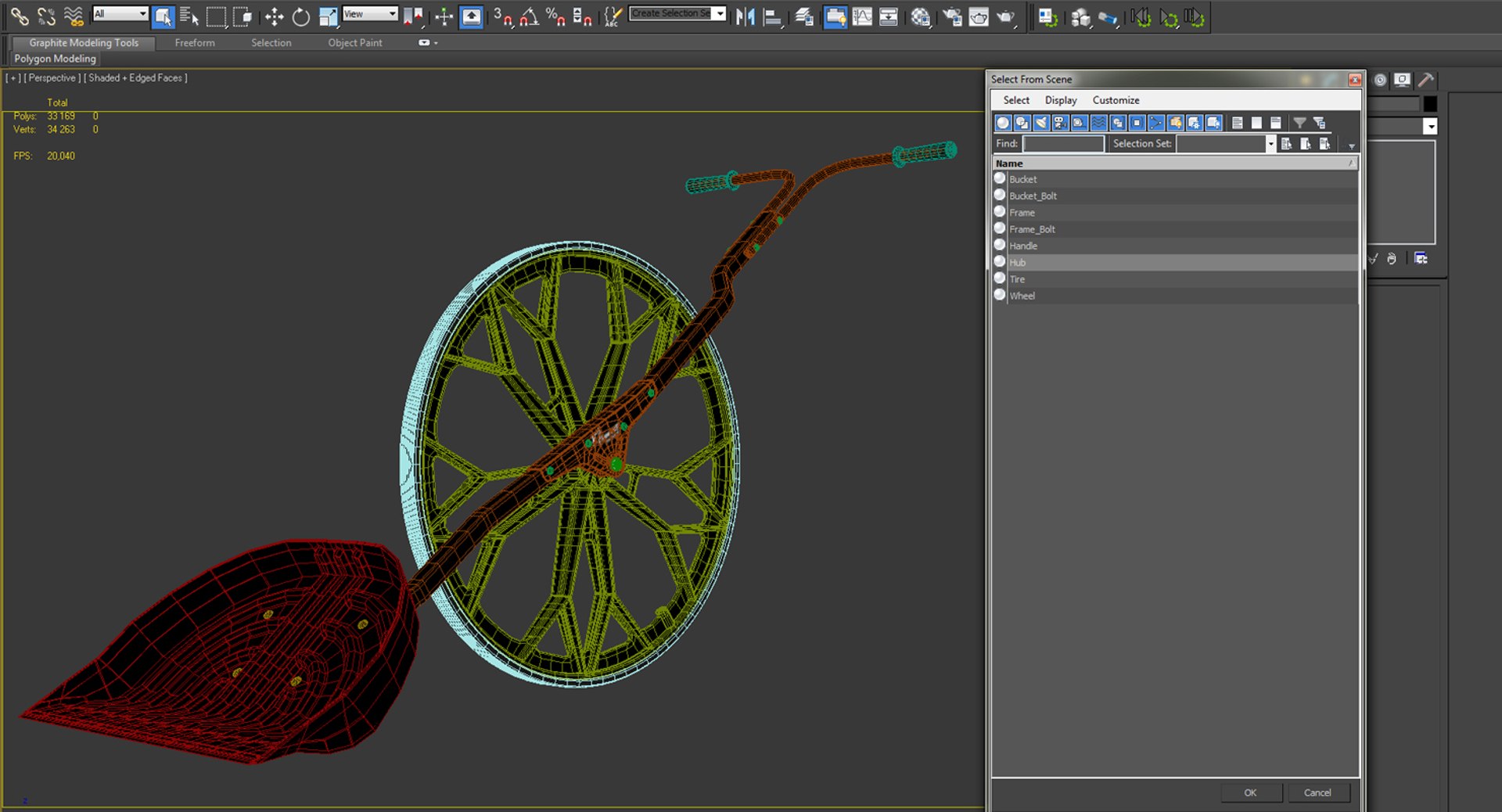
Task: Open the Material Editor icon
Action: [921, 16]
